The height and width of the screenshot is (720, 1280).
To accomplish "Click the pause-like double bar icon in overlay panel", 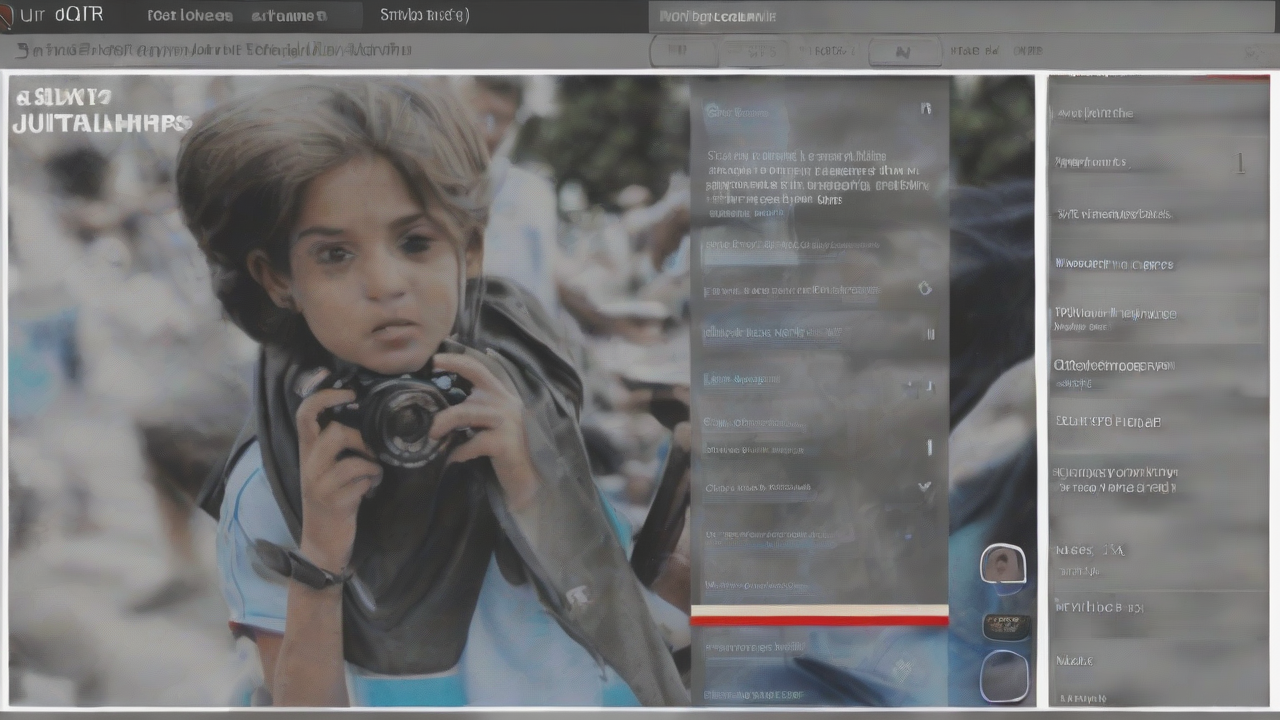I will tap(930, 334).
